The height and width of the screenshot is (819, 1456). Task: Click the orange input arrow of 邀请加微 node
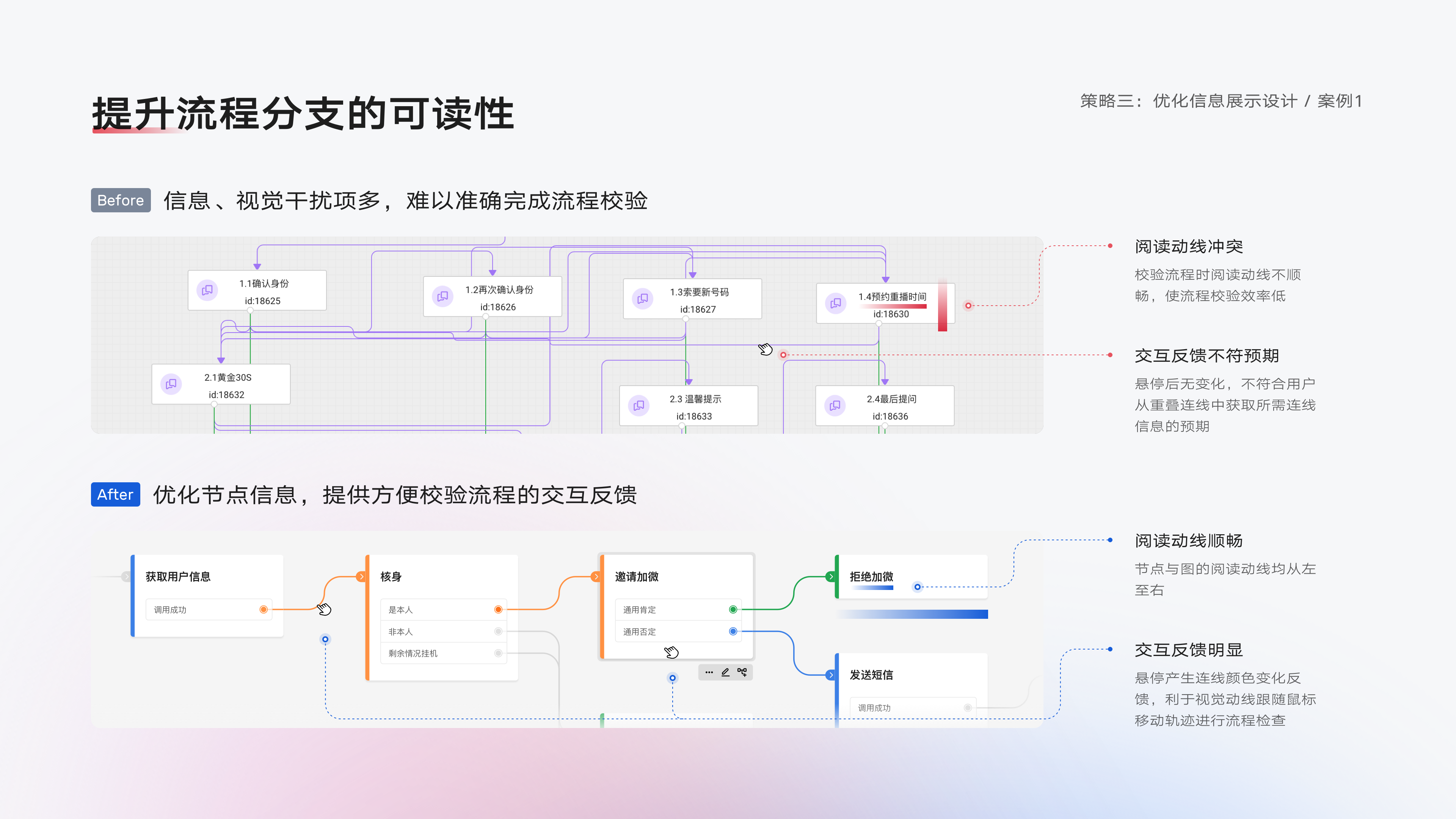coord(596,576)
